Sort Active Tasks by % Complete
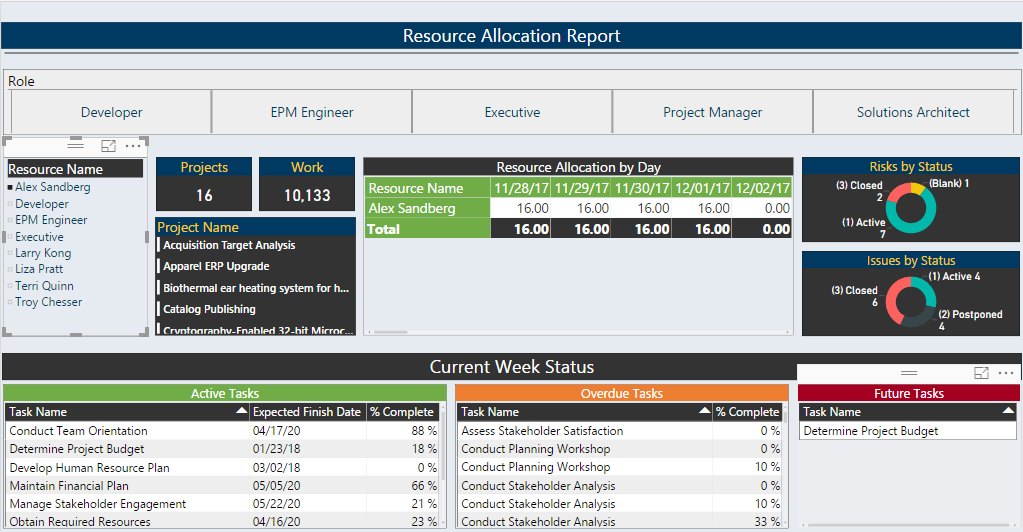 click(402, 412)
